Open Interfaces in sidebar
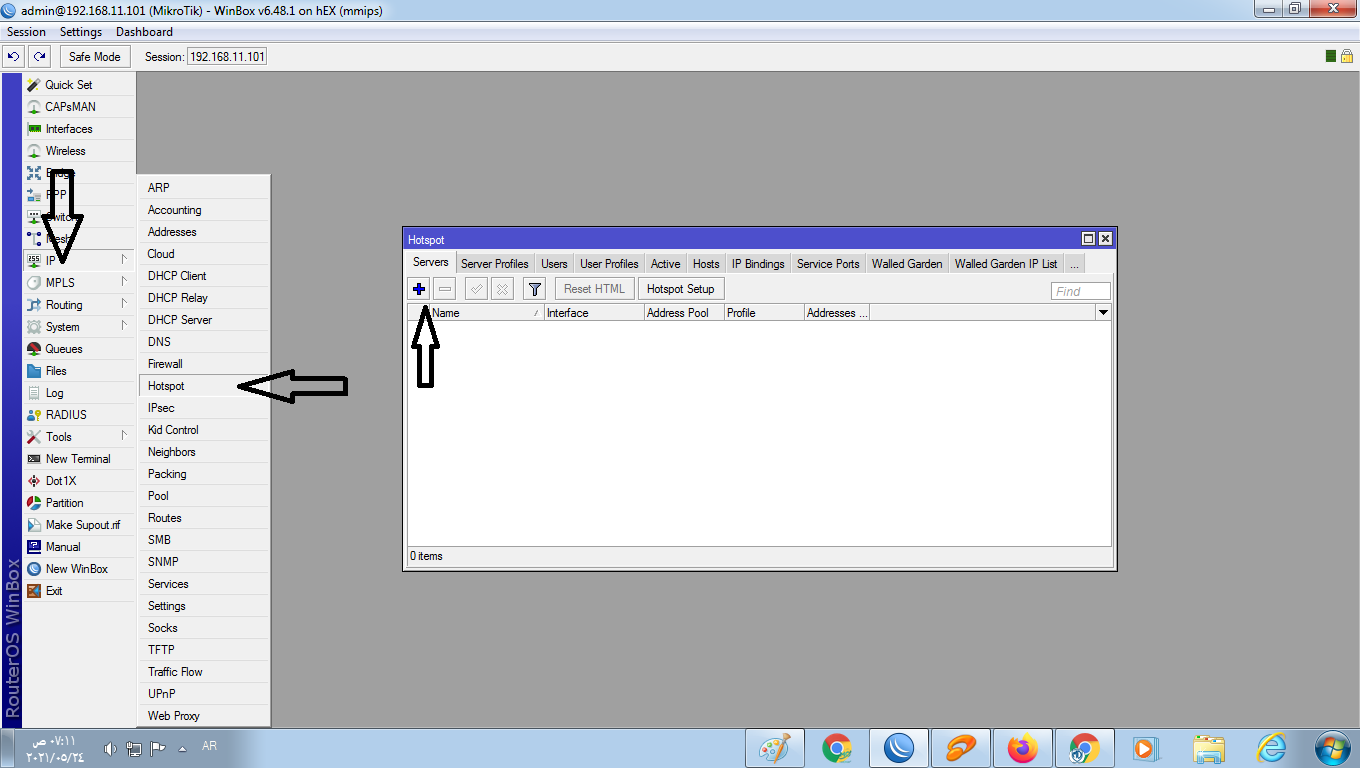Viewport: 1360px width, 768px height. pyautogui.click(x=79, y=129)
